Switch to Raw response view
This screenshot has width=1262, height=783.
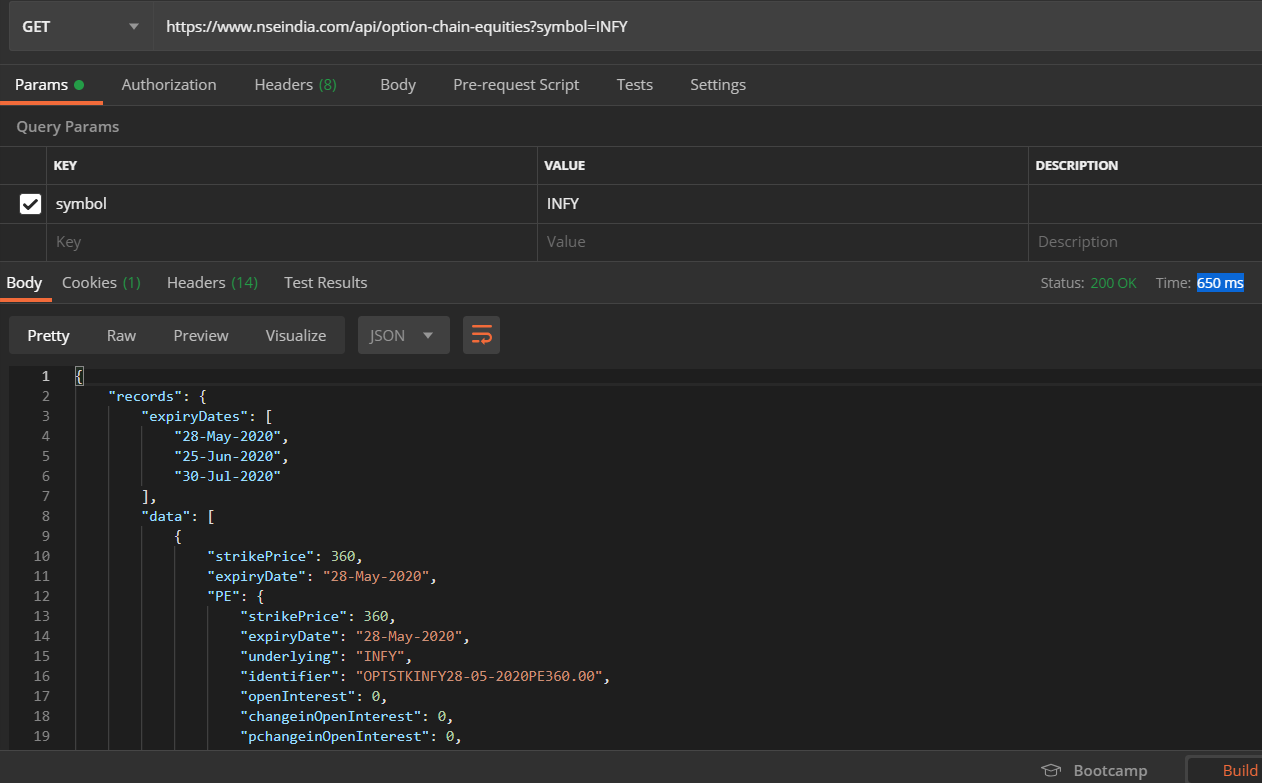(121, 335)
